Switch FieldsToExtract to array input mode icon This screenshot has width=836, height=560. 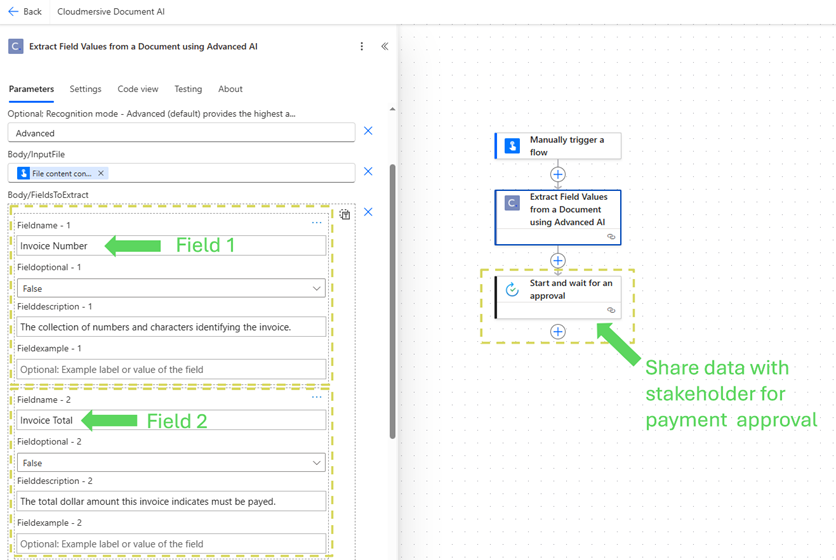[x=345, y=214]
